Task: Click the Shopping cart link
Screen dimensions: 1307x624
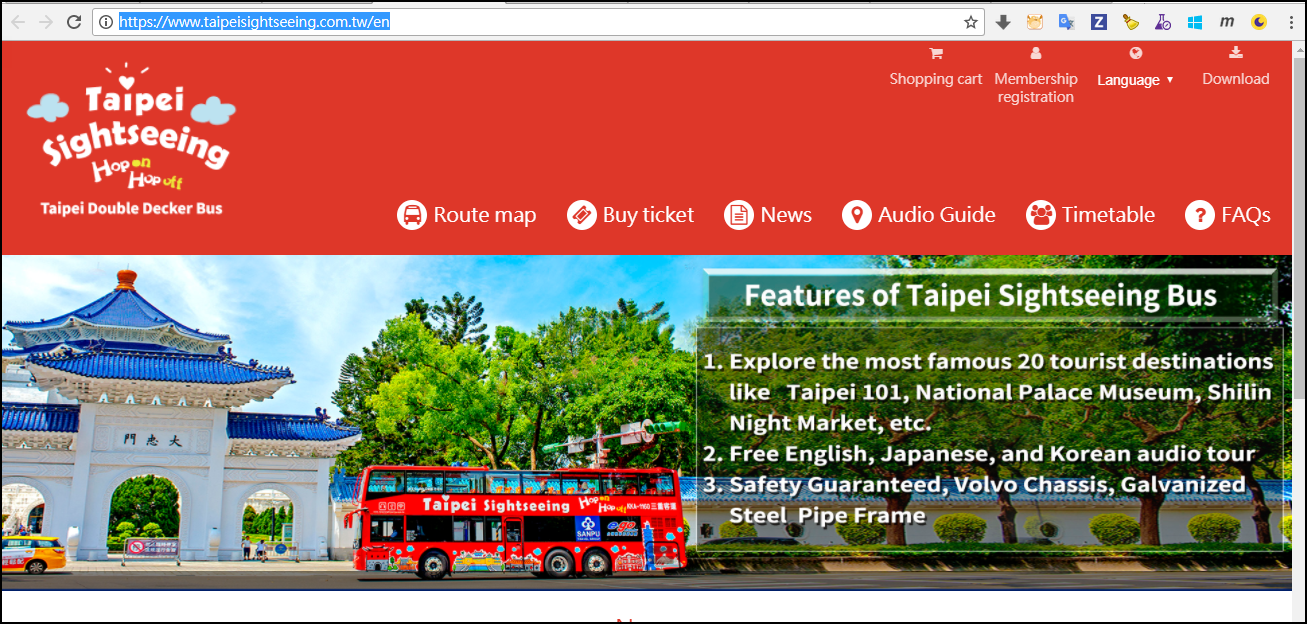Action: (x=936, y=79)
